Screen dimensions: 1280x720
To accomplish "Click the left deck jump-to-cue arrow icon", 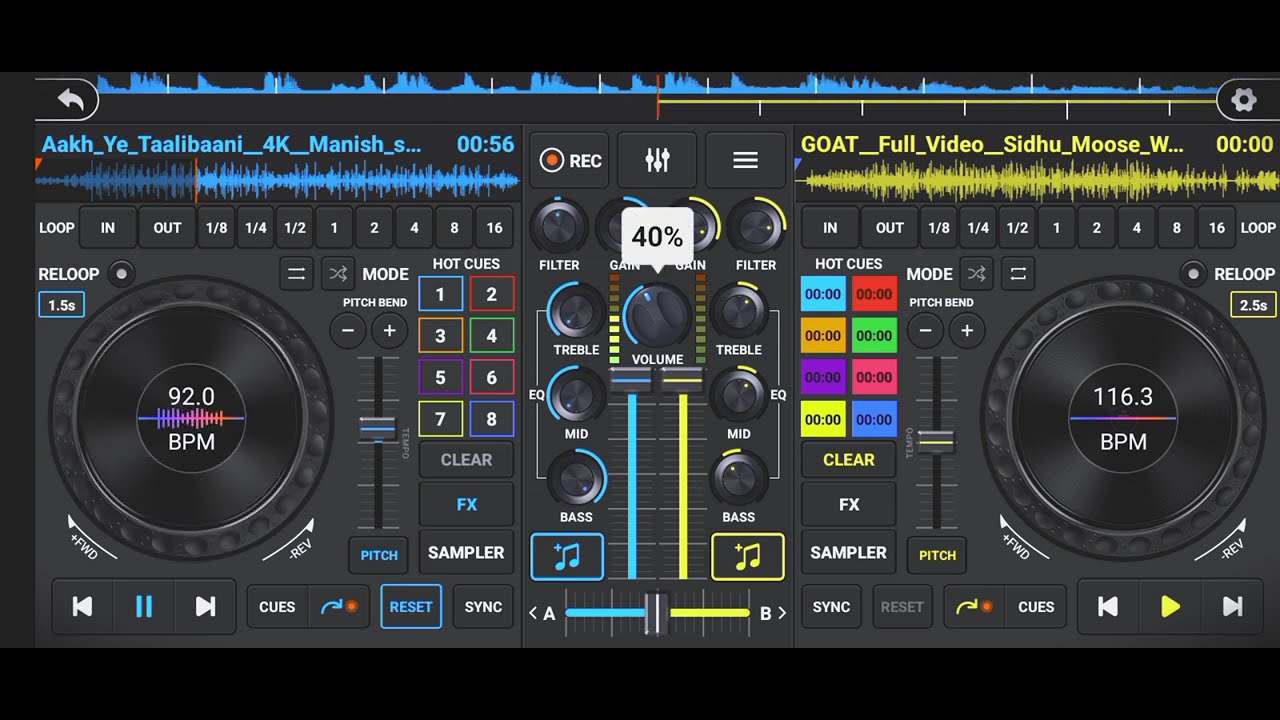I will point(339,606).
